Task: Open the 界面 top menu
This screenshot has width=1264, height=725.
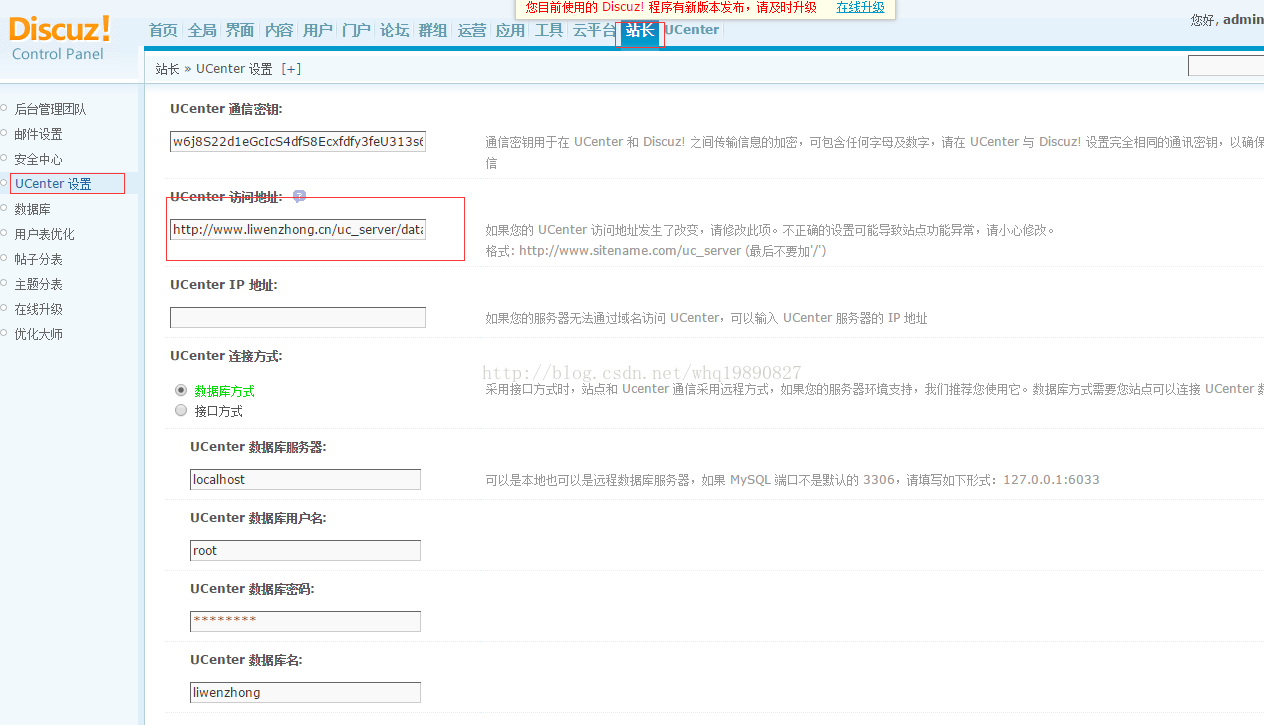Action: coord(240,30)
